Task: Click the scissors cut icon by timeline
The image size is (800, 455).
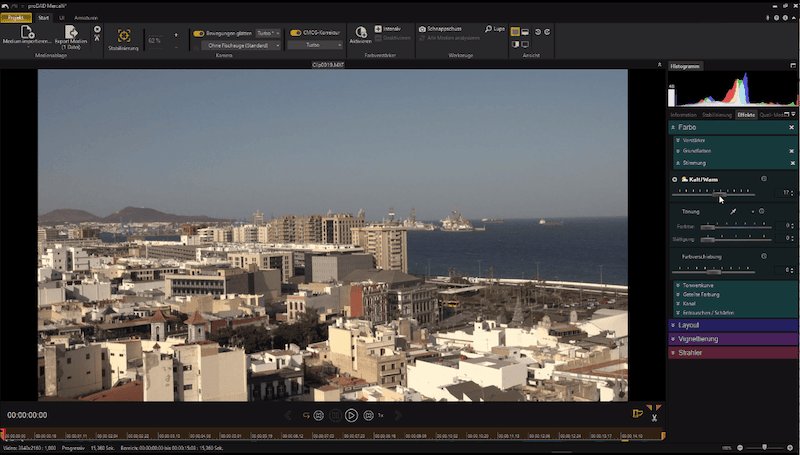Action: pos(654,417)
